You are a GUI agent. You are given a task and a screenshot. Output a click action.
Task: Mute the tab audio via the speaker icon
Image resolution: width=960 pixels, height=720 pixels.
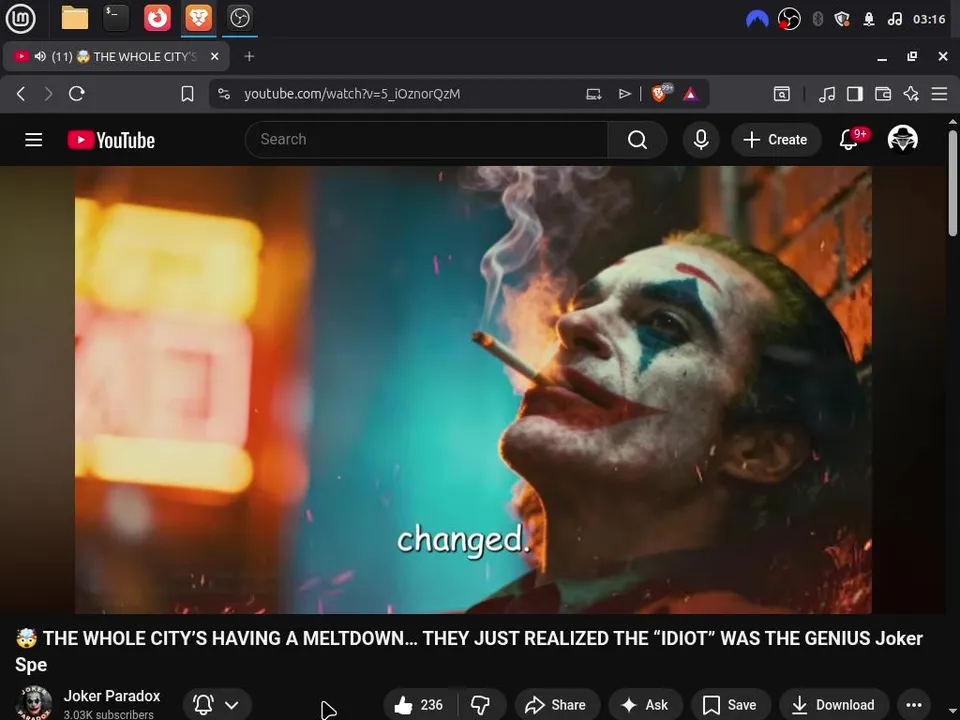(x=40, y=56)
